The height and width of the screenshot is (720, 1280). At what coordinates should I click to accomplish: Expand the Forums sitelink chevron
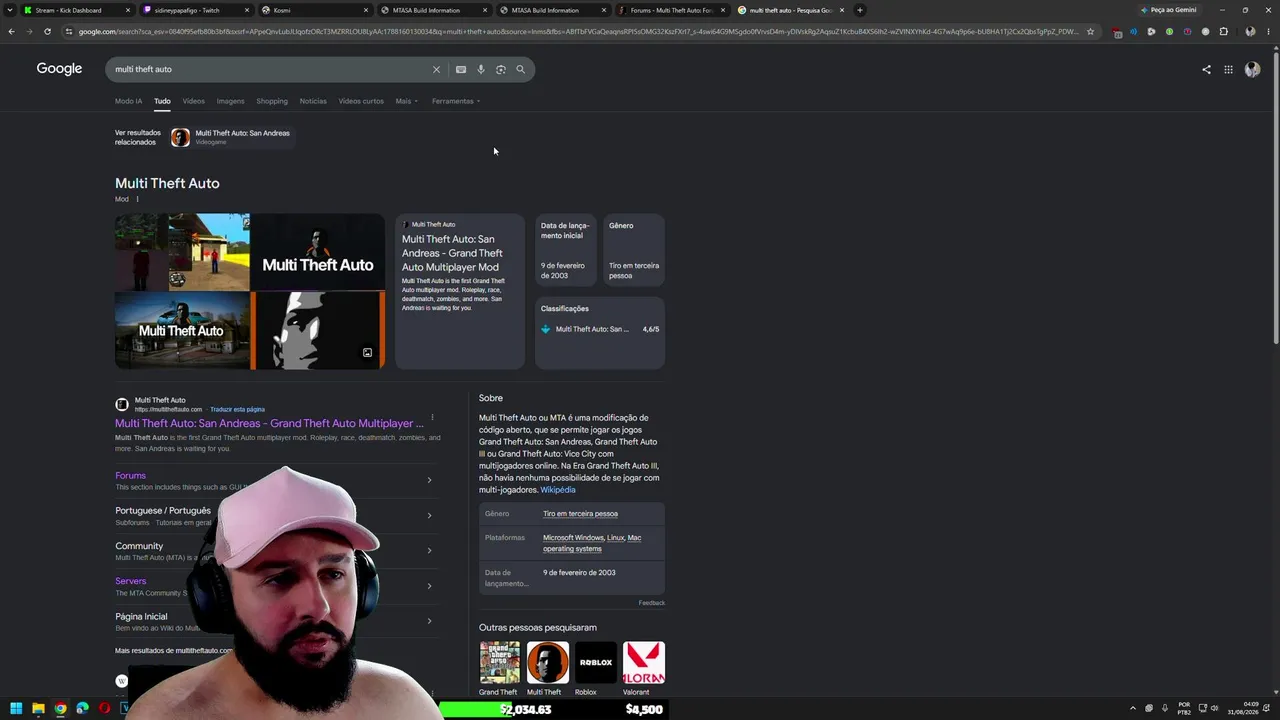429,480
